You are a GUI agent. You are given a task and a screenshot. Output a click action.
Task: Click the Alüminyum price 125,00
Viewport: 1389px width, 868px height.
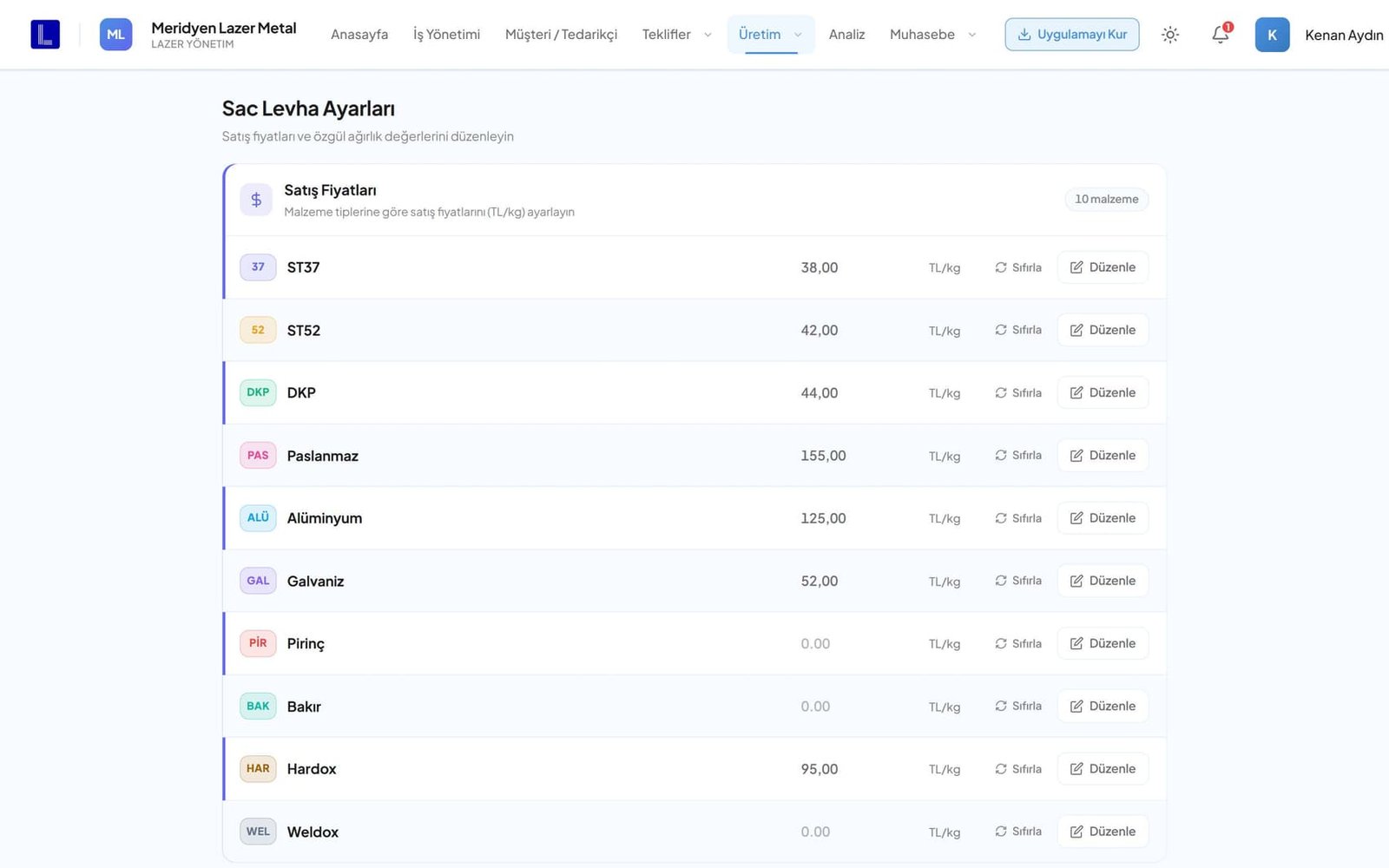[x=823, y=518]
